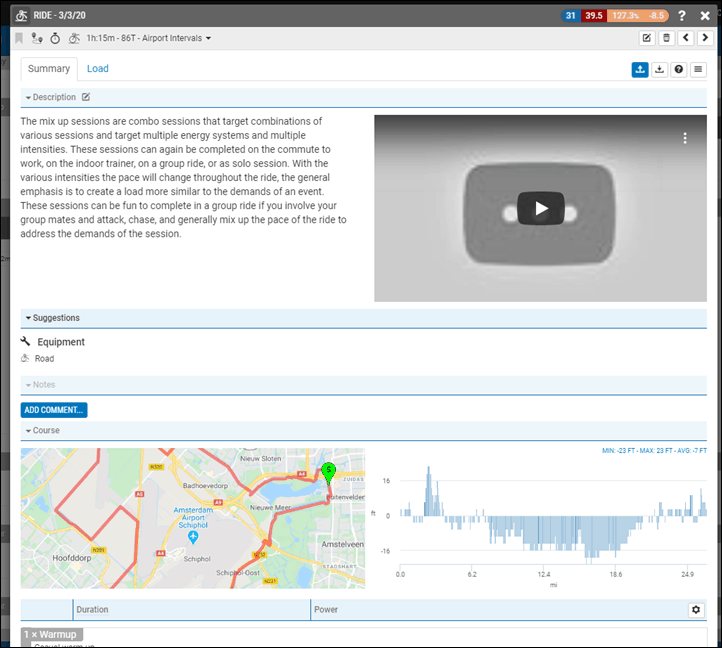The image size is (722, 648).
Task: Open the table settings gear icon
Action: 696,610
